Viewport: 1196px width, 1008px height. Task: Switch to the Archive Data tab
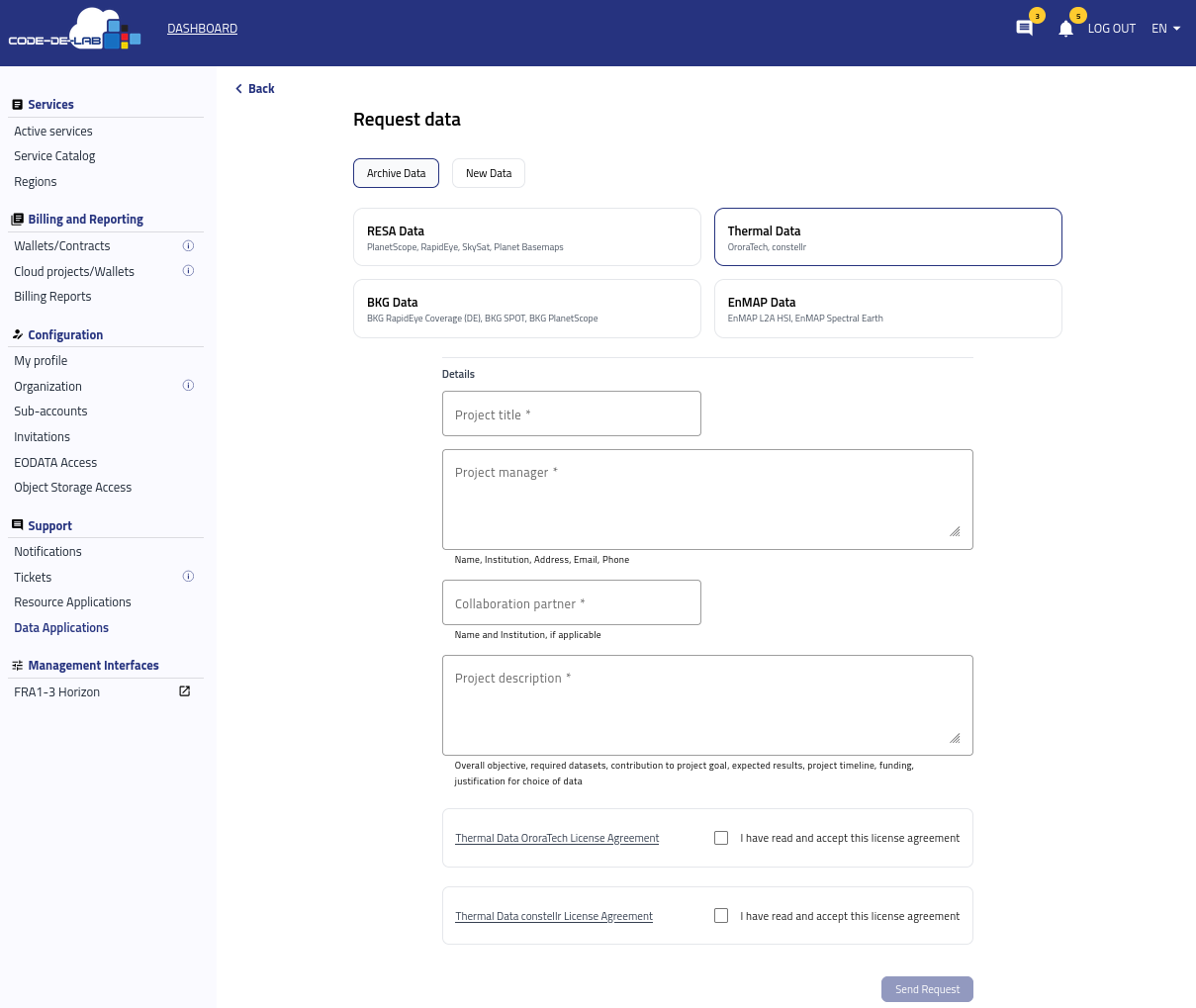[396, 173]
